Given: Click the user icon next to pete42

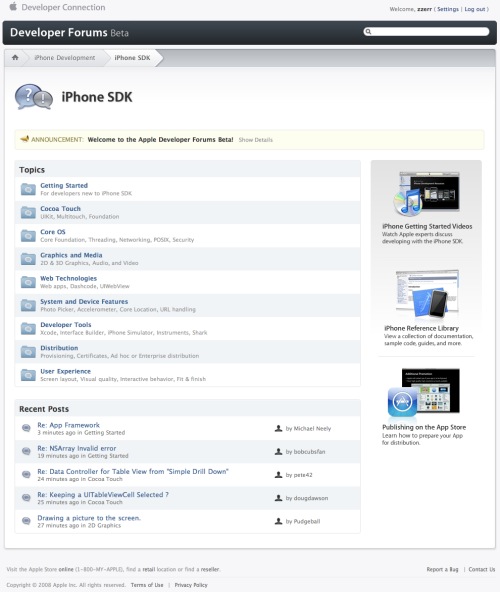Looking at the screenshot, I should point(278,475).
